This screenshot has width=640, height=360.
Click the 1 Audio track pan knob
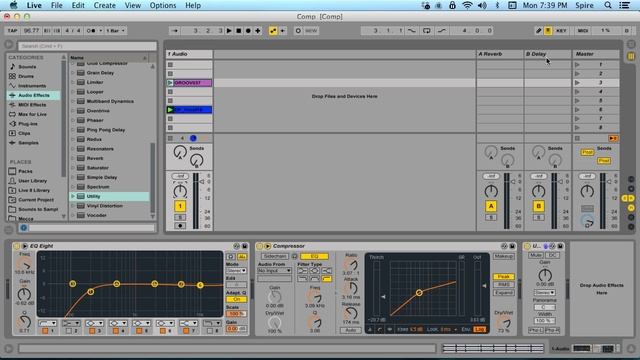pyautogui.click(x=180, y=191)
